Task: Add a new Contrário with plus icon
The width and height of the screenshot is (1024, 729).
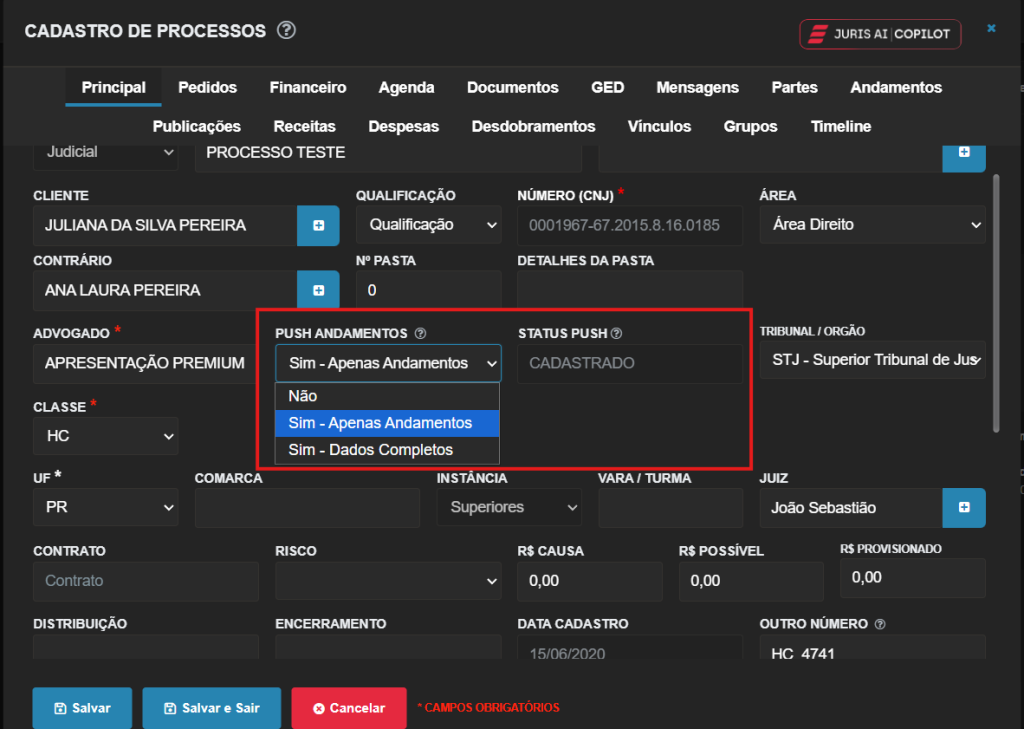Action: (318, 289)
